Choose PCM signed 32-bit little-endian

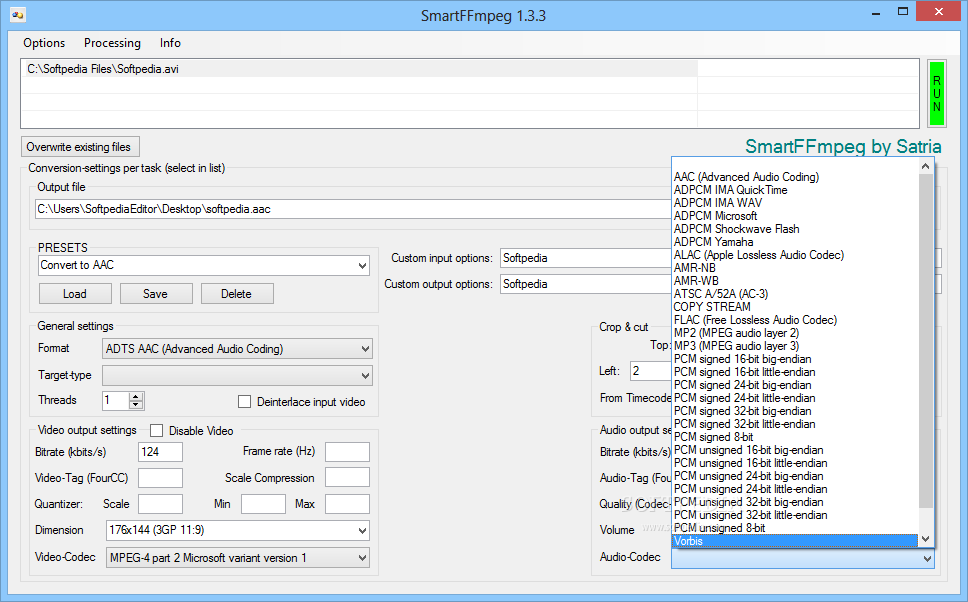coord(795,424)
